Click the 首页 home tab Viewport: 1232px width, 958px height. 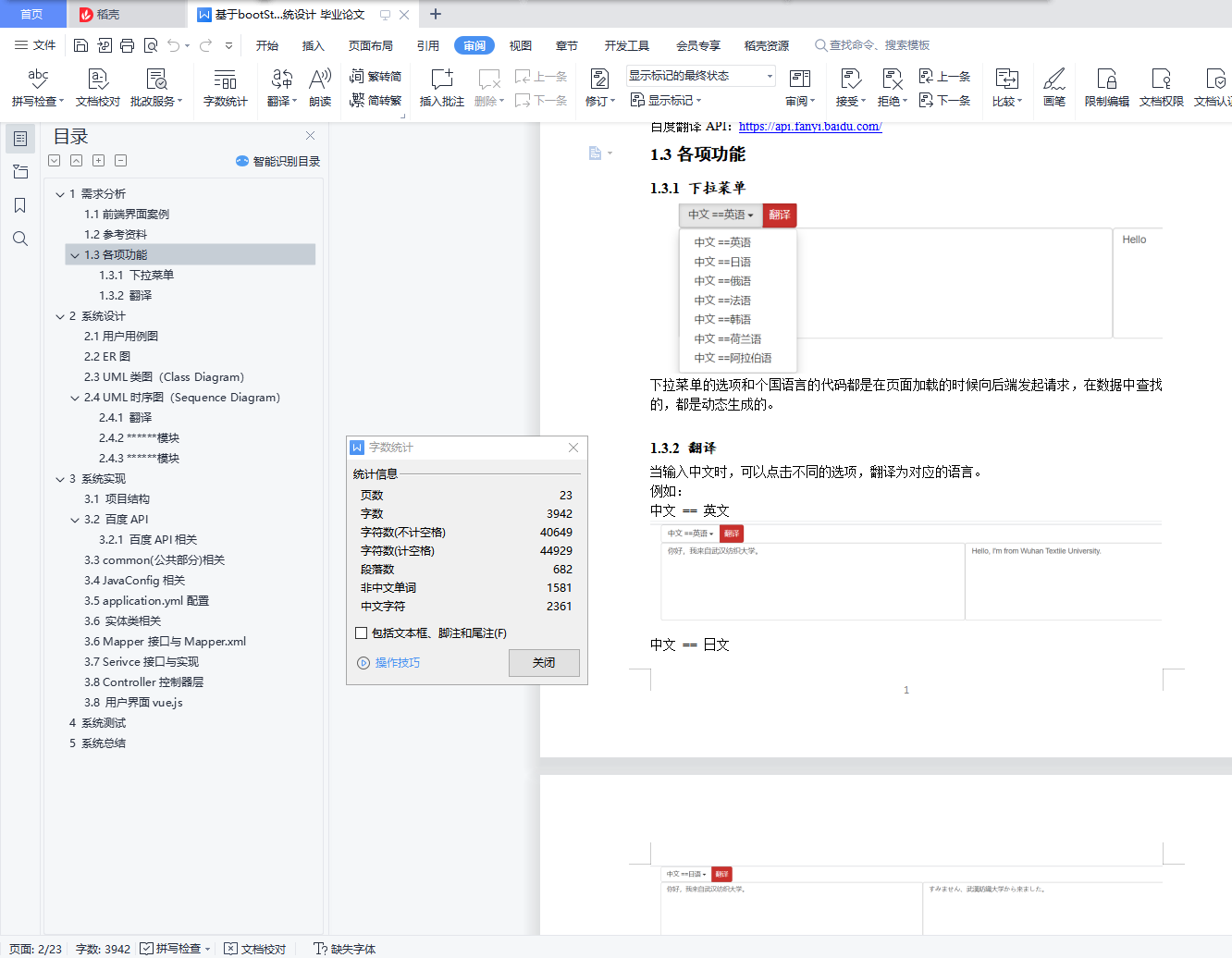click(x=31, y=14)
